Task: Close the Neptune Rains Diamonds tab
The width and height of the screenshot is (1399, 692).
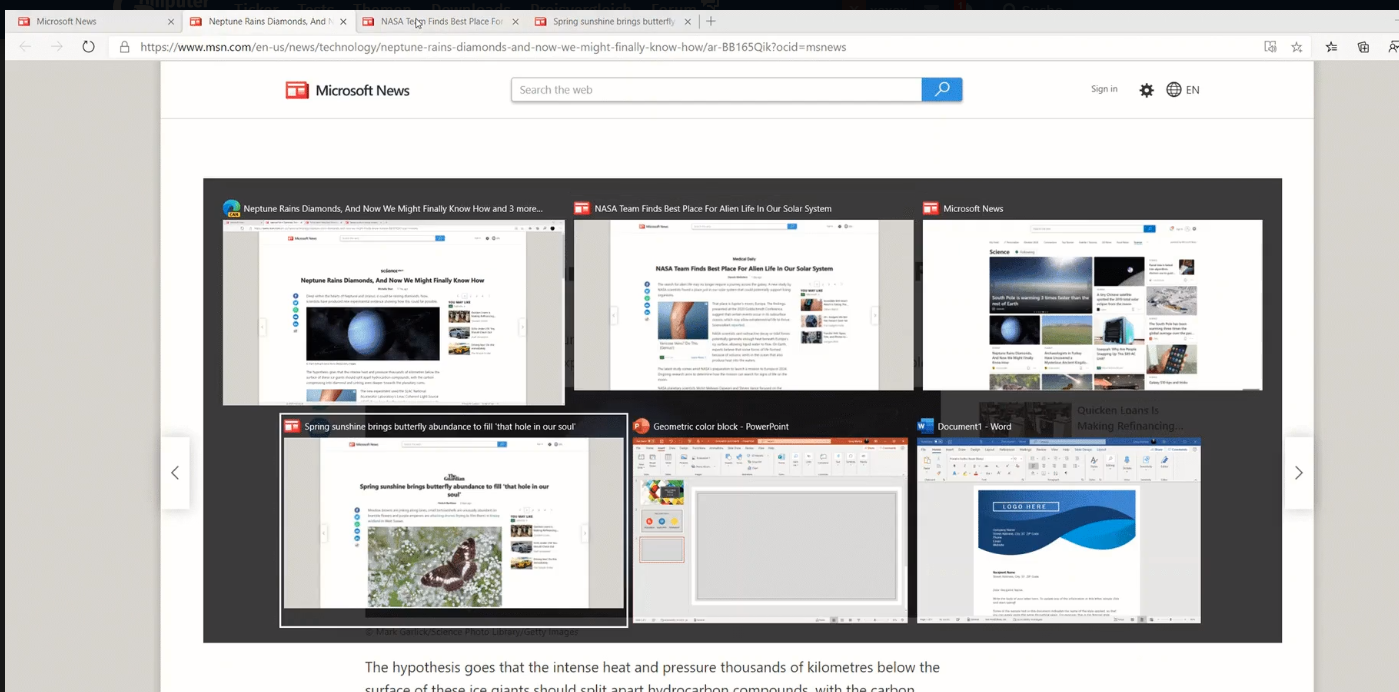Action: (x=343, y=21)
